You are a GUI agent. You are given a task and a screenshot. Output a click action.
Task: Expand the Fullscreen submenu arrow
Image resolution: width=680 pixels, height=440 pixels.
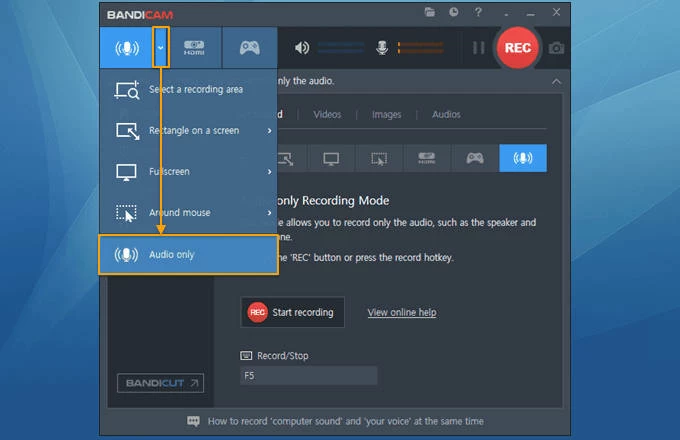click(x=269, y=172)
